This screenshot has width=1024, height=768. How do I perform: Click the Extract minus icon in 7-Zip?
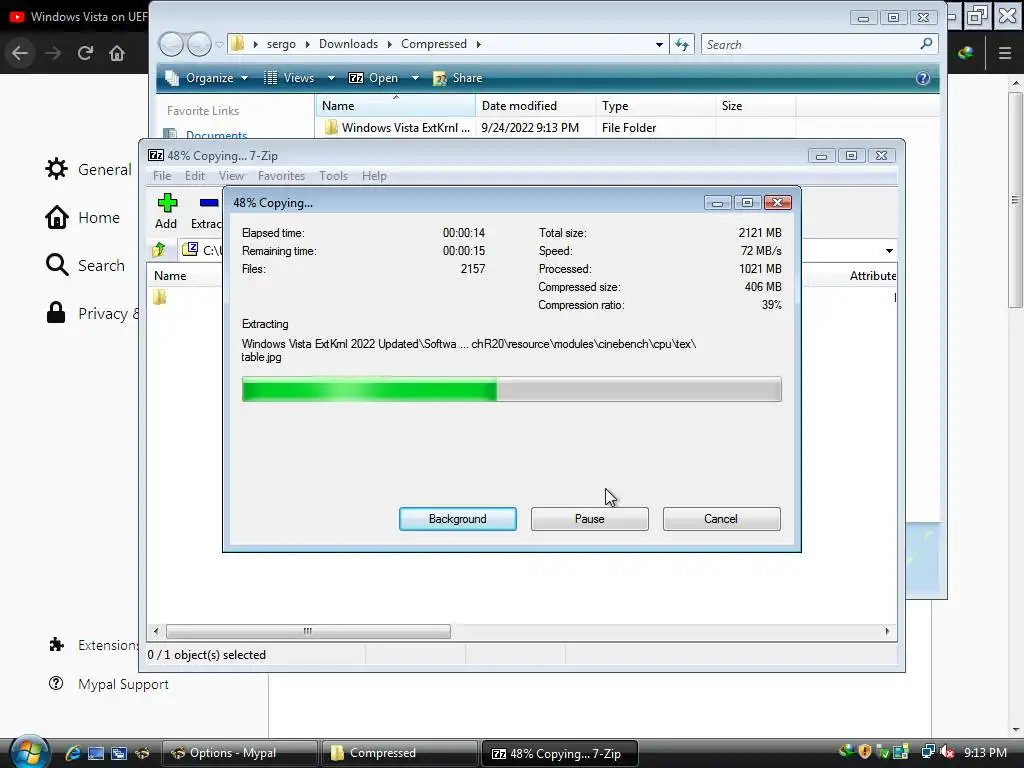[x=209, y=203]
